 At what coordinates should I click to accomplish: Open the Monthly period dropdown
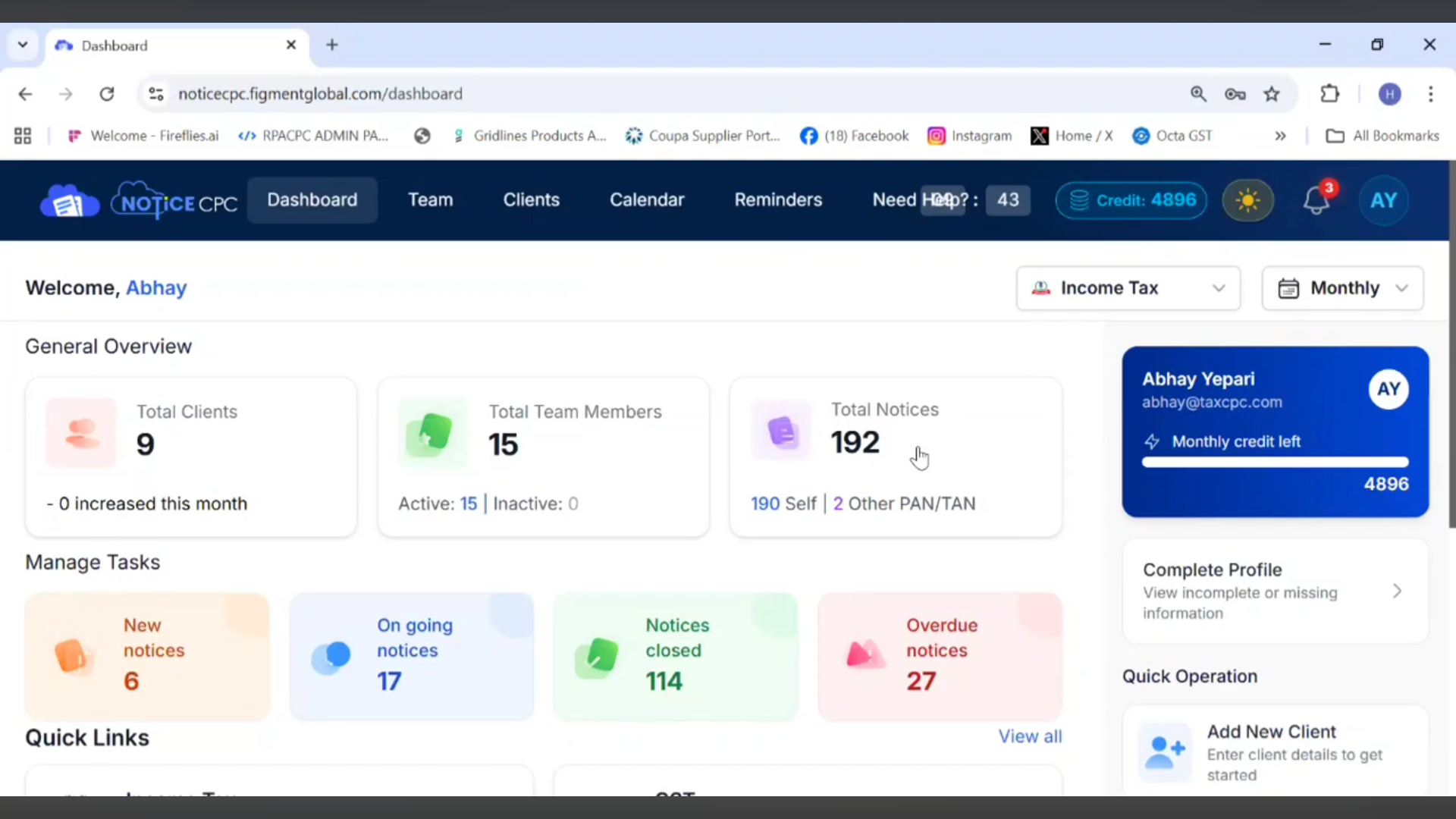1342,288
